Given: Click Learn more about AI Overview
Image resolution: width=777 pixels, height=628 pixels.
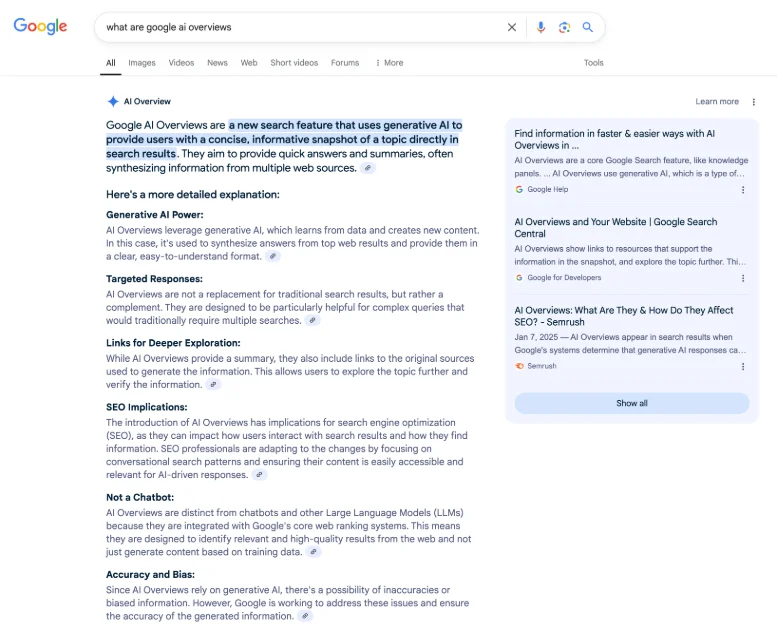Looking at the screenshot, I should tap(717, 102).
